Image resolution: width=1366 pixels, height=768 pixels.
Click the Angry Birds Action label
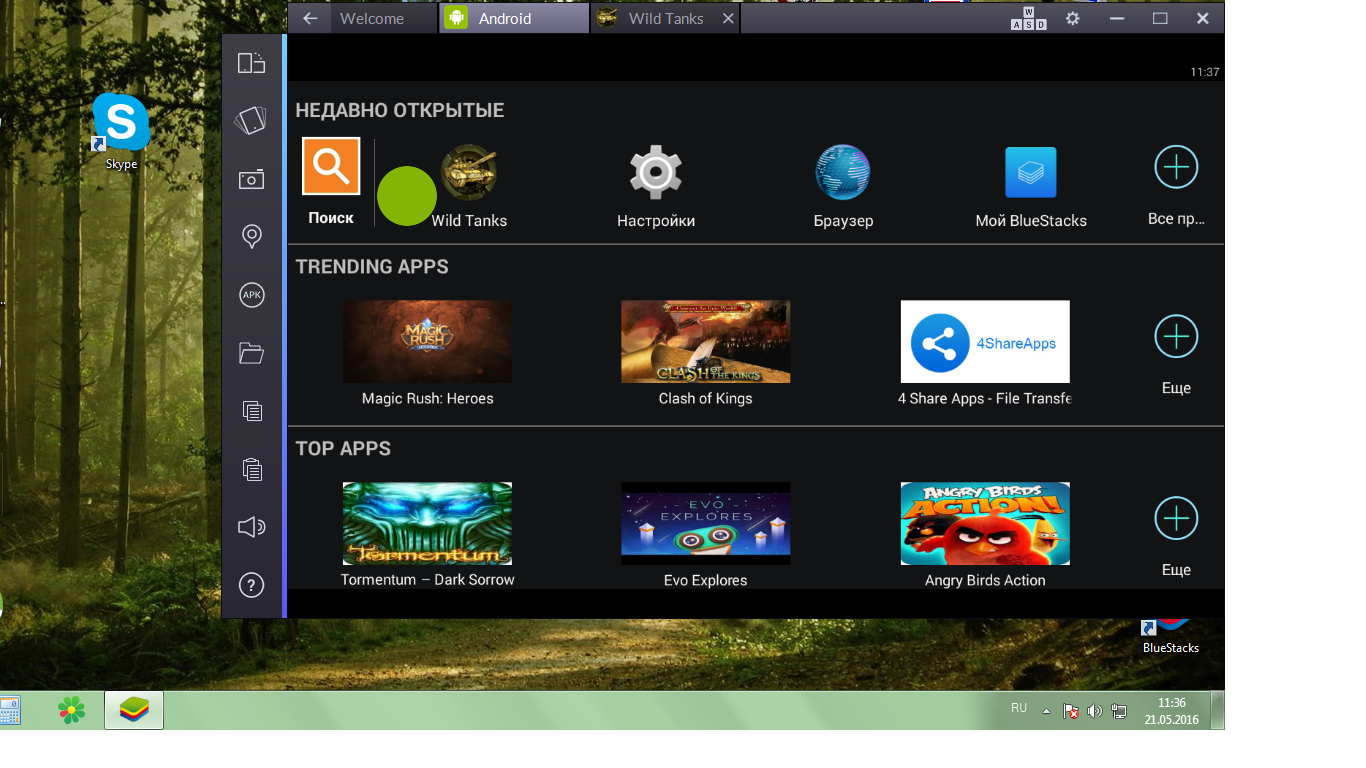tap(985, 580)
